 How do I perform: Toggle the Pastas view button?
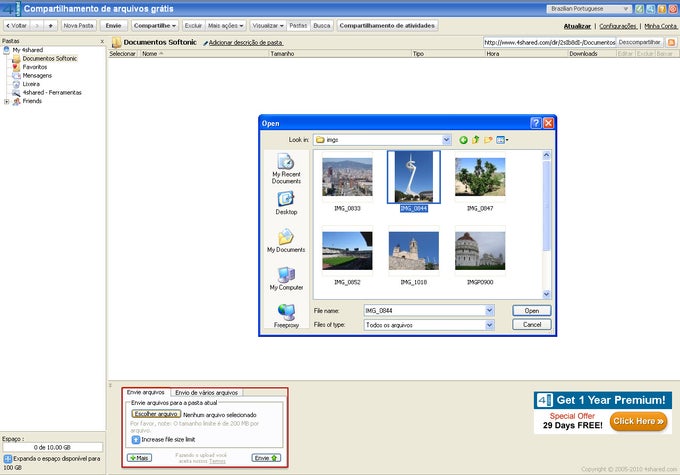tap(298, 26)
